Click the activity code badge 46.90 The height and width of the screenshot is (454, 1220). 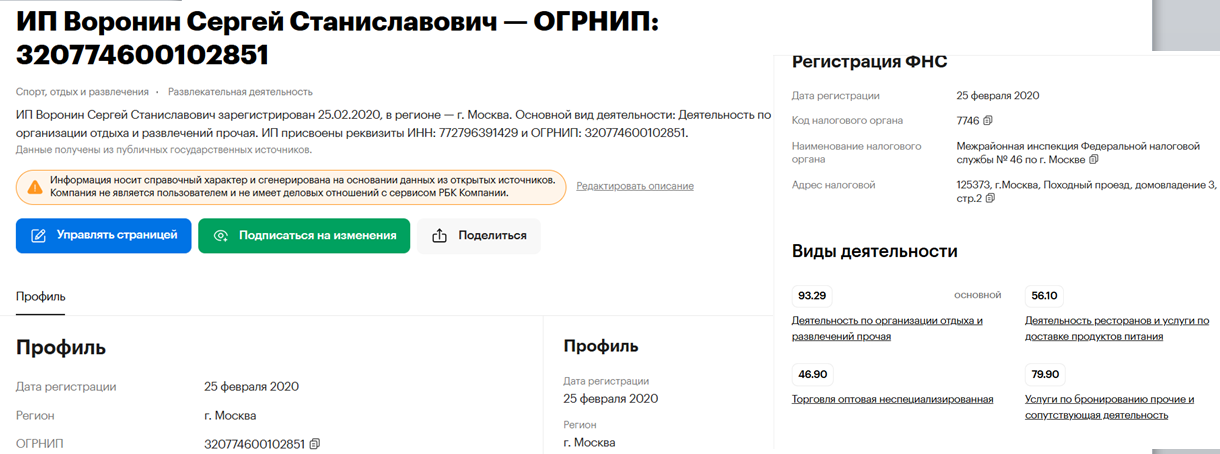(812, 374)
